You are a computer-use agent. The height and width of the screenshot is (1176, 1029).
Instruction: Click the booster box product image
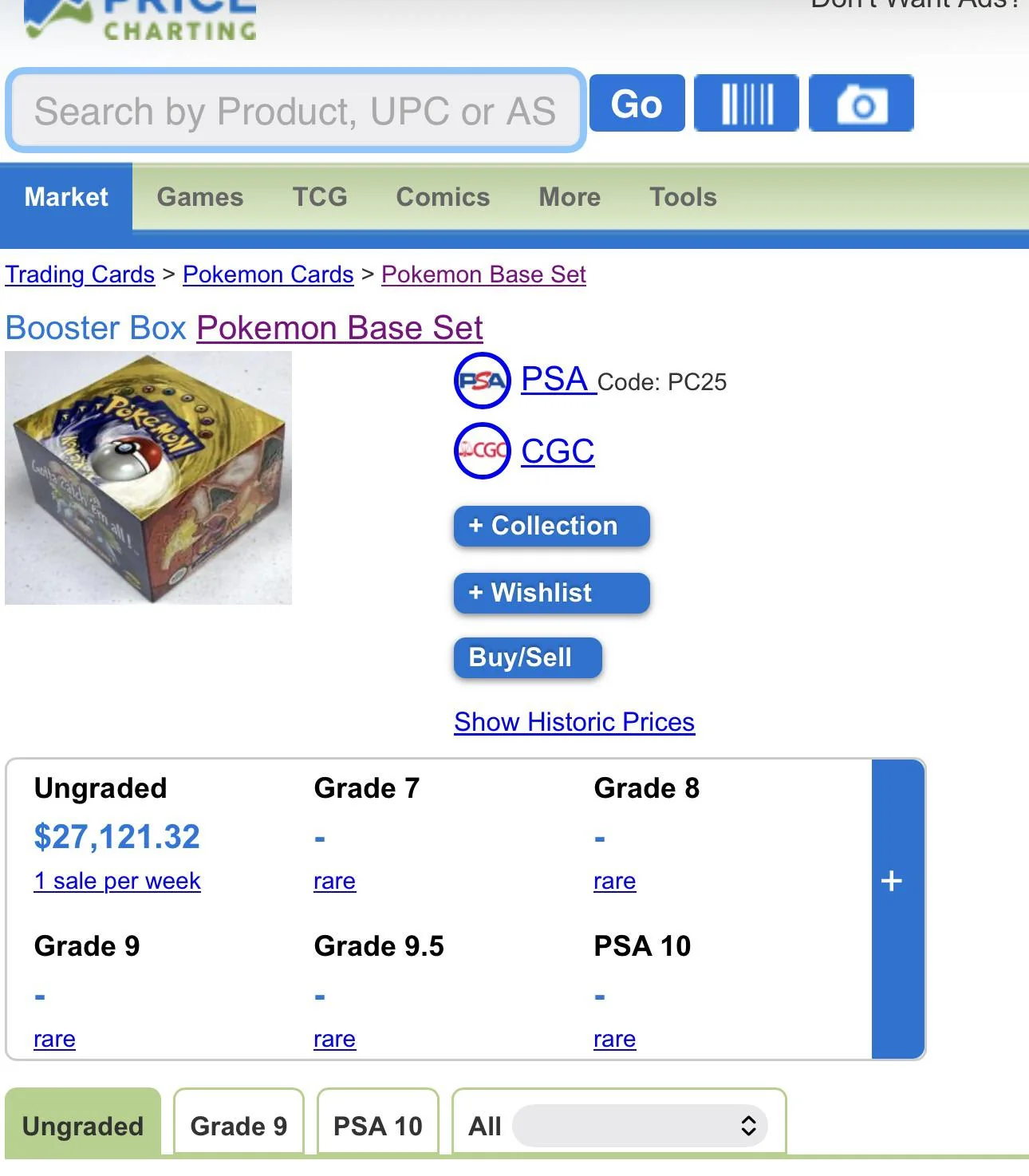[x=148, y=478]
